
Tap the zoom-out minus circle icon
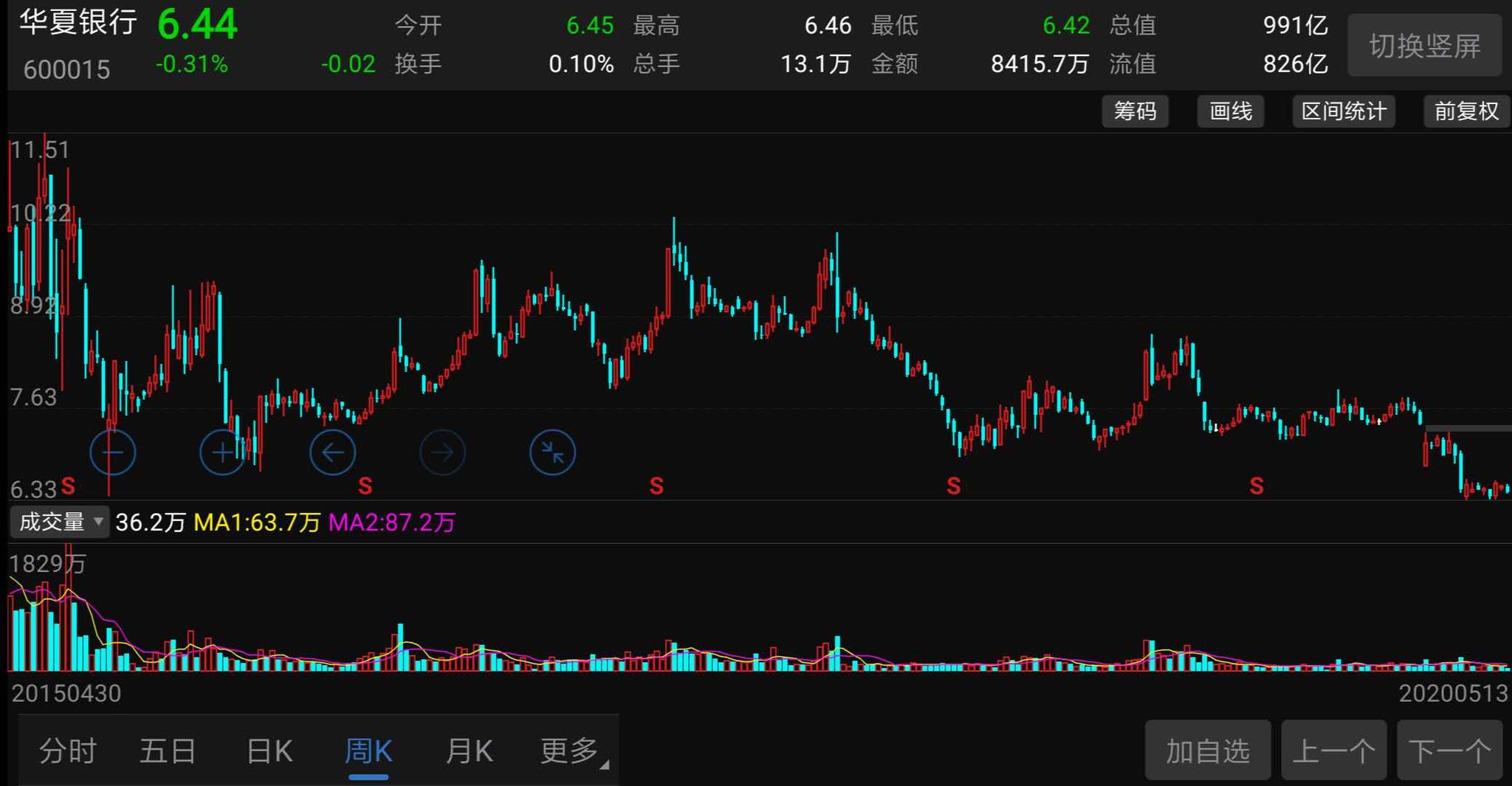click(x=112, y=452)
